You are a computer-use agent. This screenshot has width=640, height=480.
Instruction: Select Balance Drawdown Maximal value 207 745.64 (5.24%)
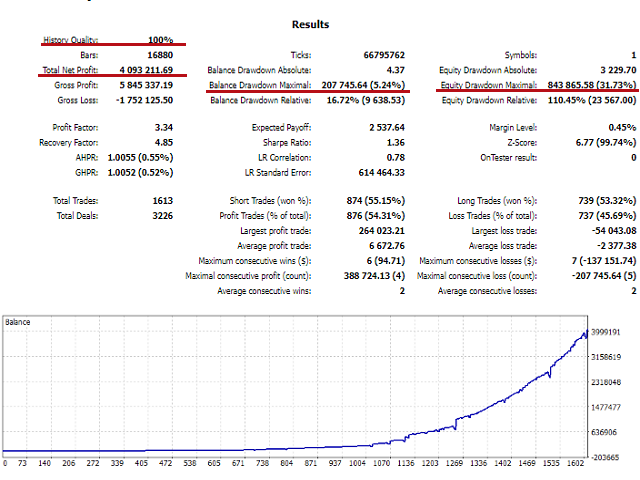point(363,85)
